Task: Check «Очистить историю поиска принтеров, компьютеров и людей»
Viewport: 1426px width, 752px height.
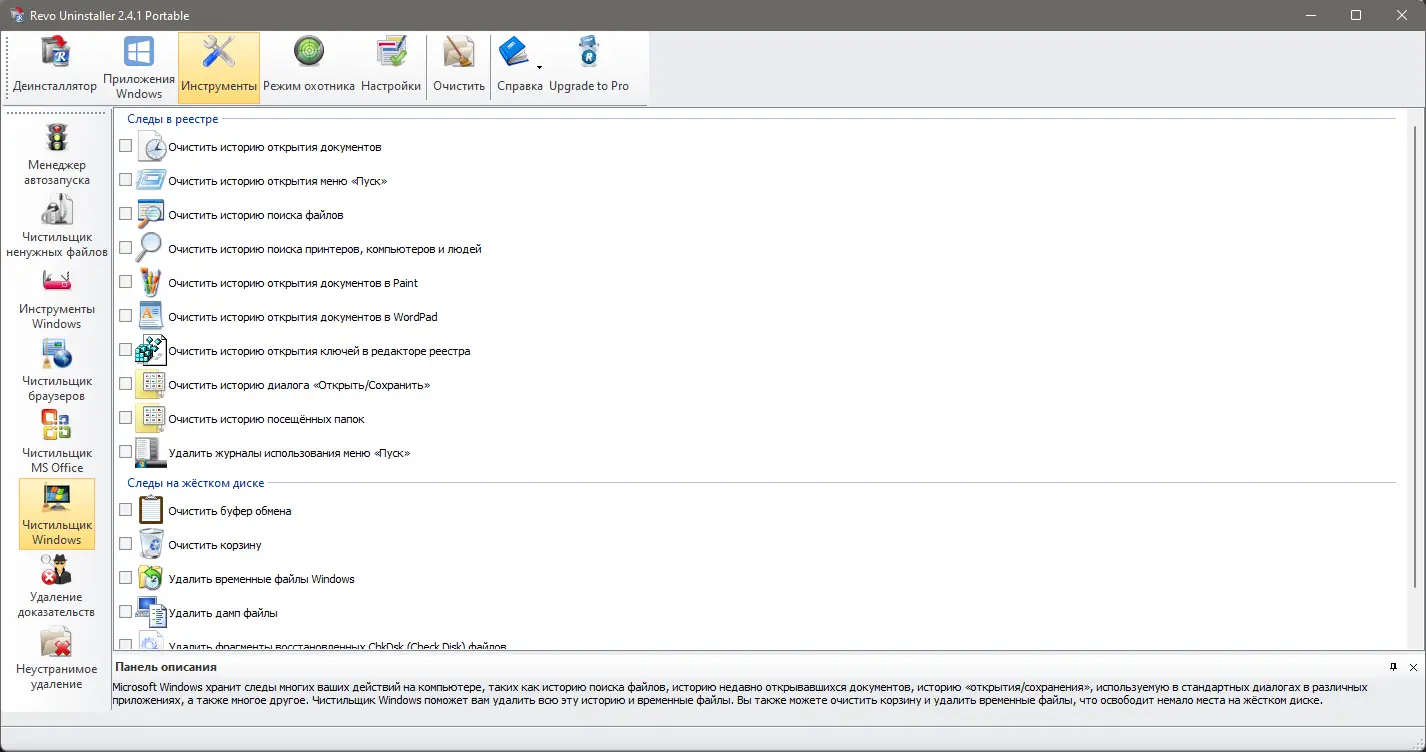Action: [125, 248]
